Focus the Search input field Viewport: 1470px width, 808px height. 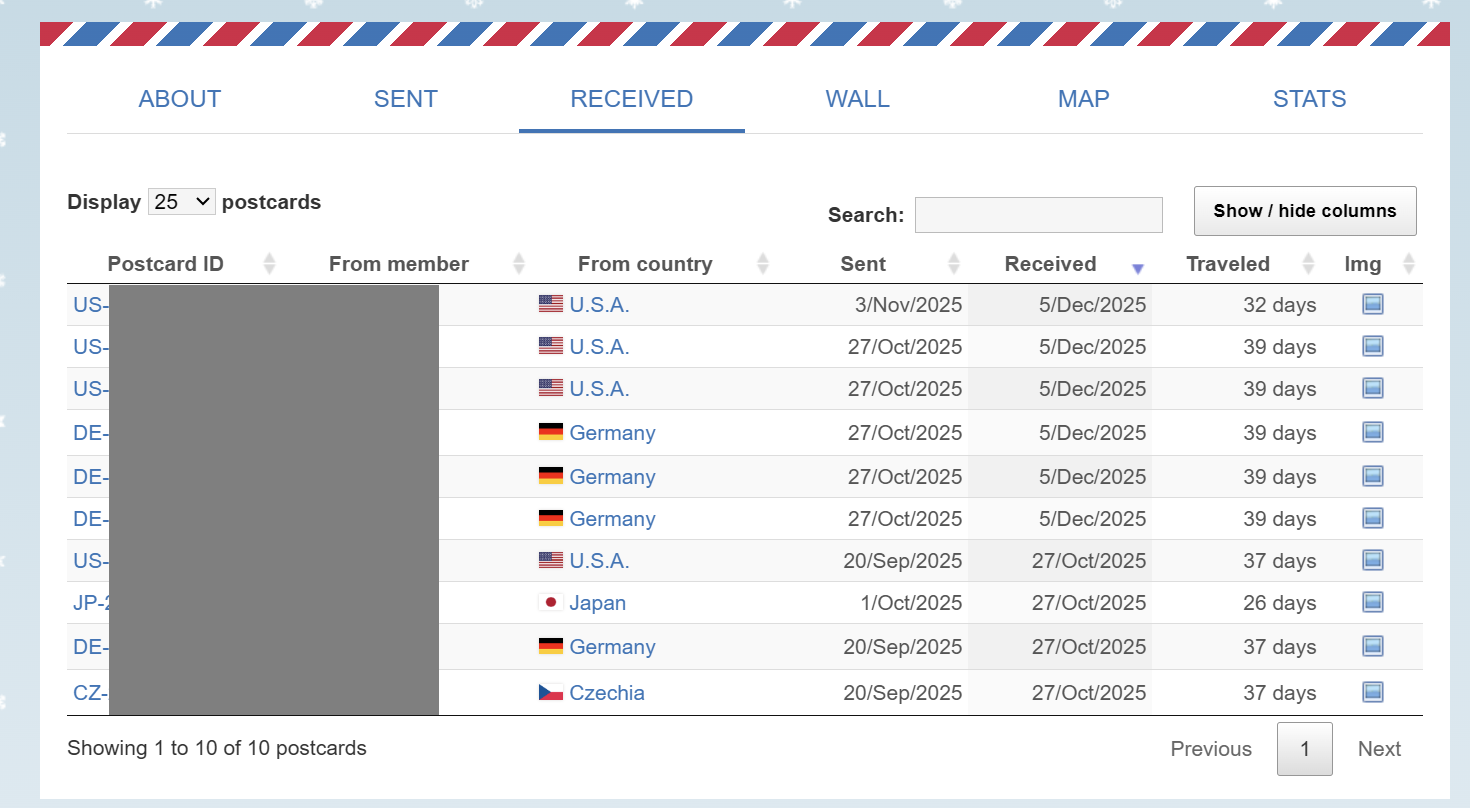point(1038,215)
